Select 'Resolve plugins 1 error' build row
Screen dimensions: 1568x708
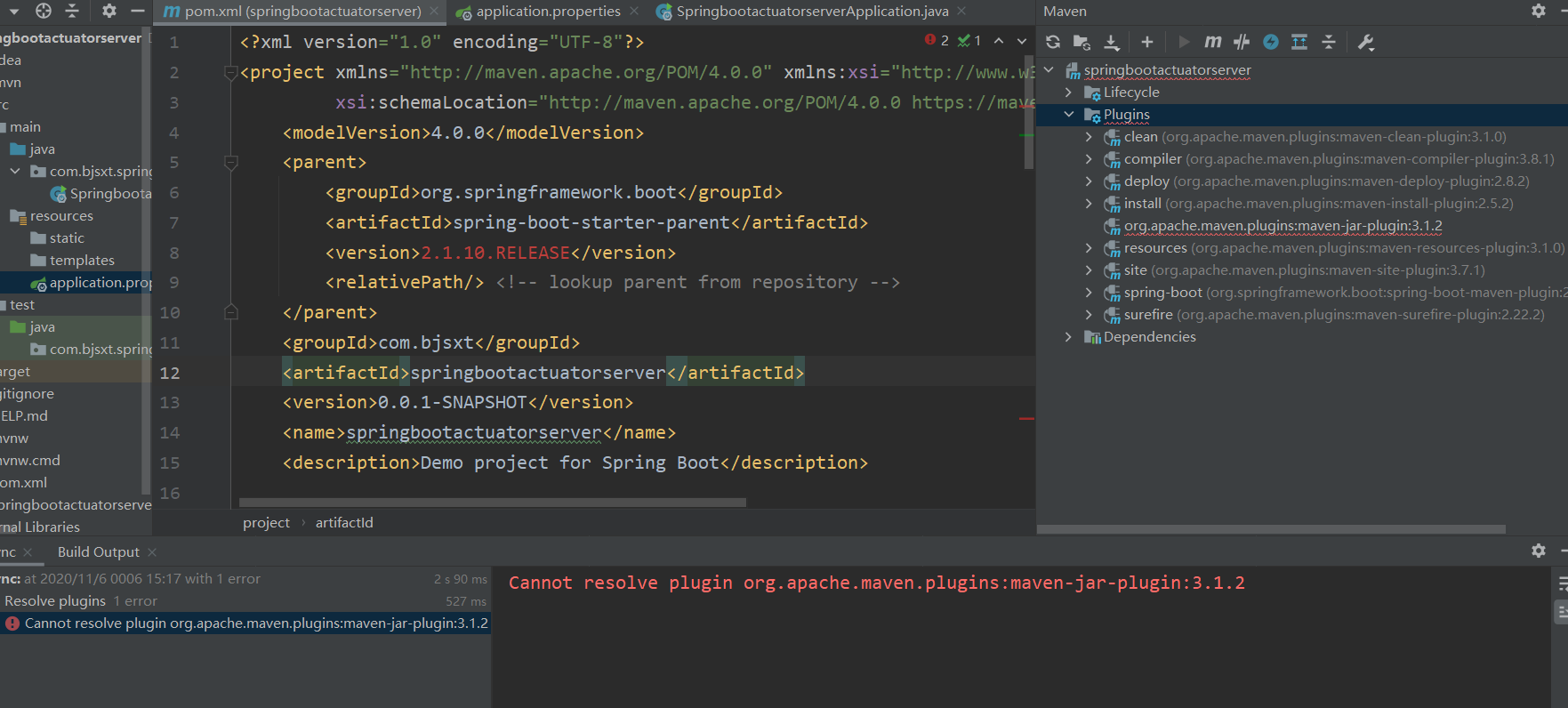point(245,601)
